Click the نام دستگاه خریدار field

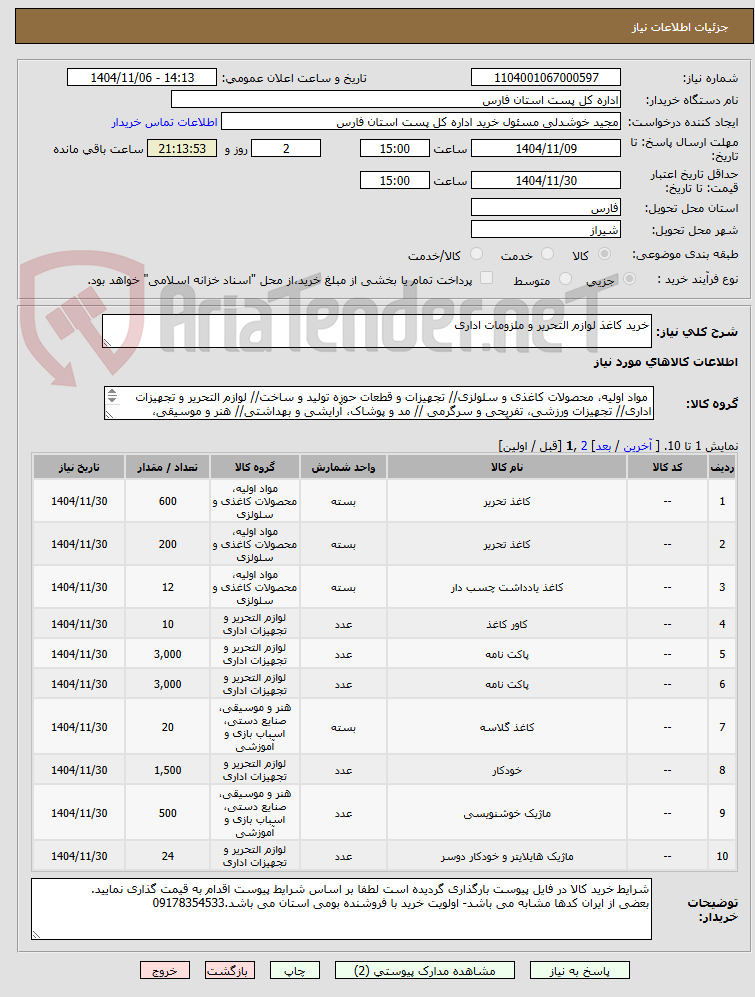[396, 100]
